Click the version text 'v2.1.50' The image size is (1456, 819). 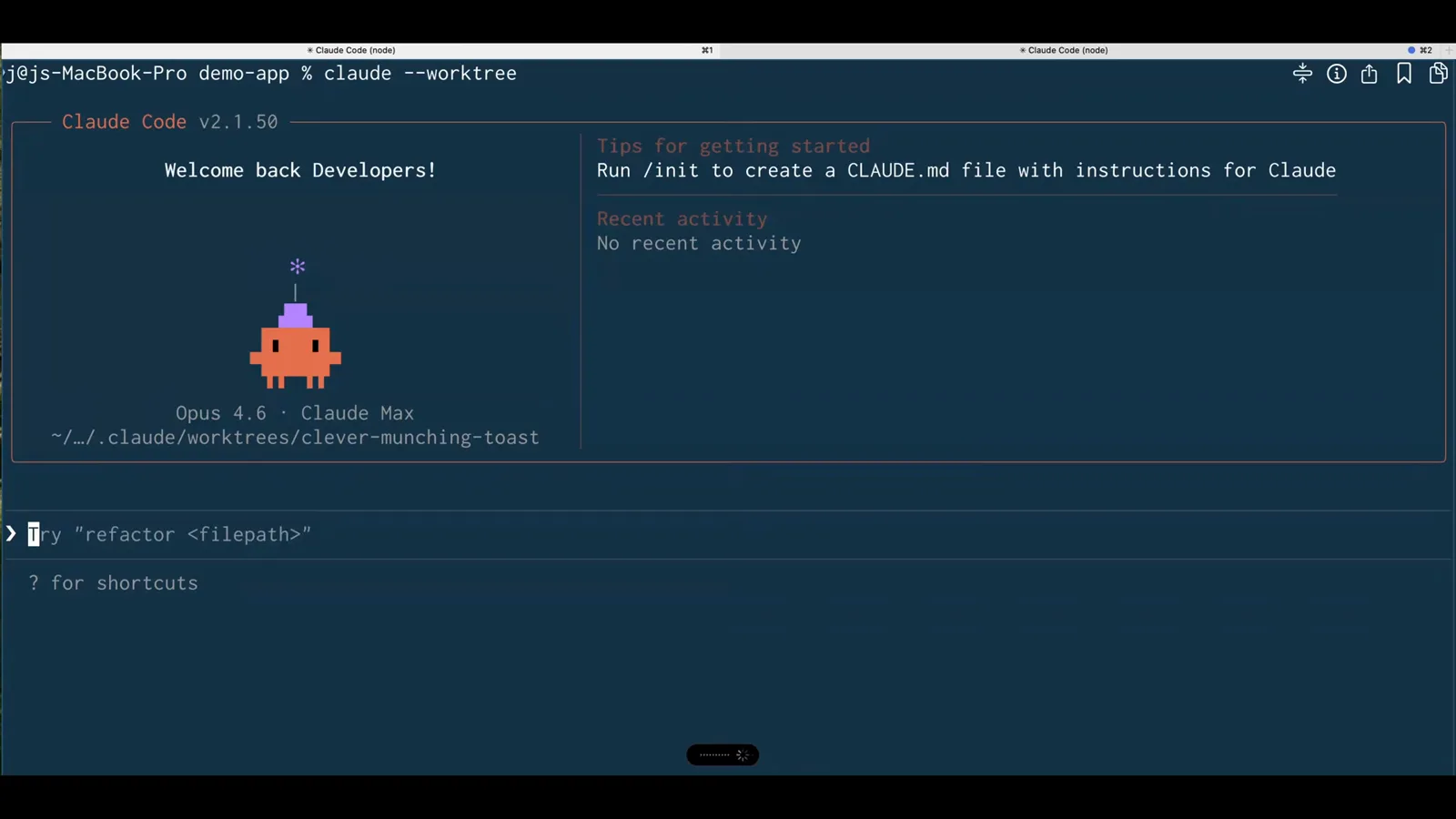pyautogui.click(x=238, y=122)
